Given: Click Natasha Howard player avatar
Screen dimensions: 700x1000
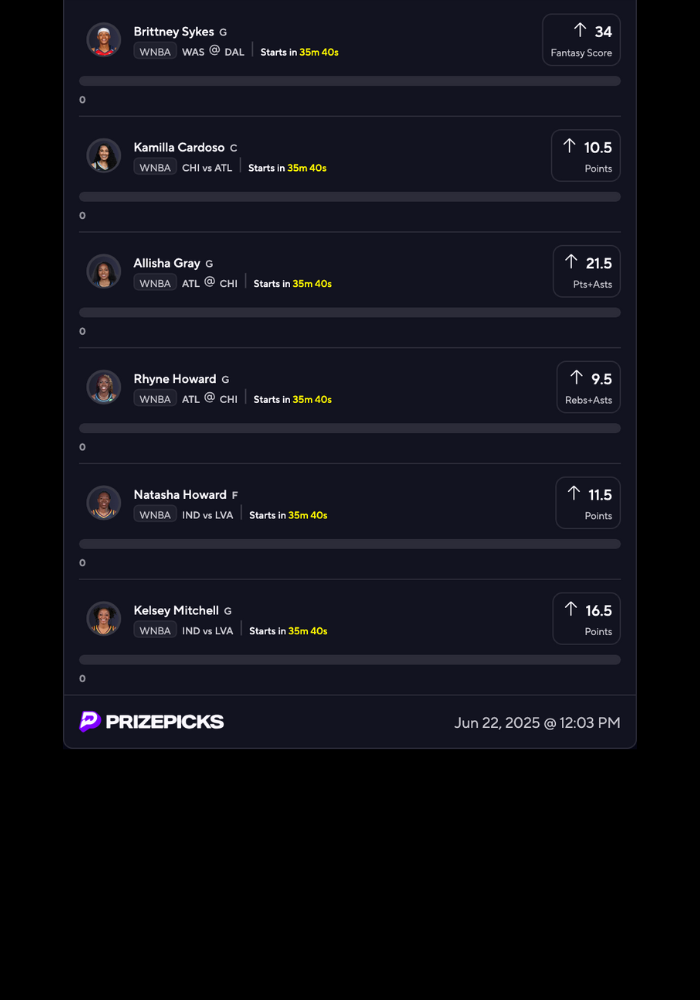Looking at the screenshot, I should 104,502.
